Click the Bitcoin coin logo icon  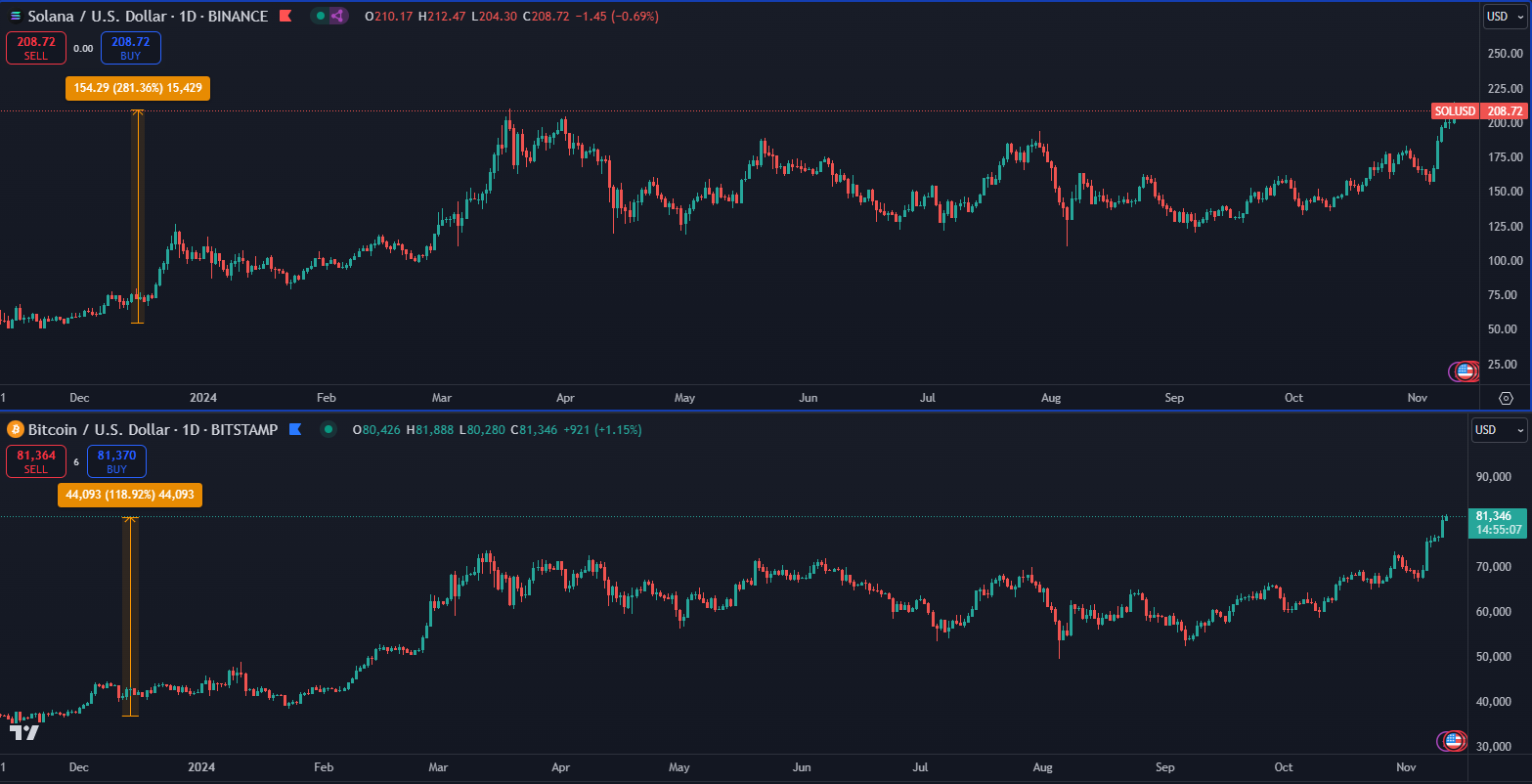click(x=15, y=429)
